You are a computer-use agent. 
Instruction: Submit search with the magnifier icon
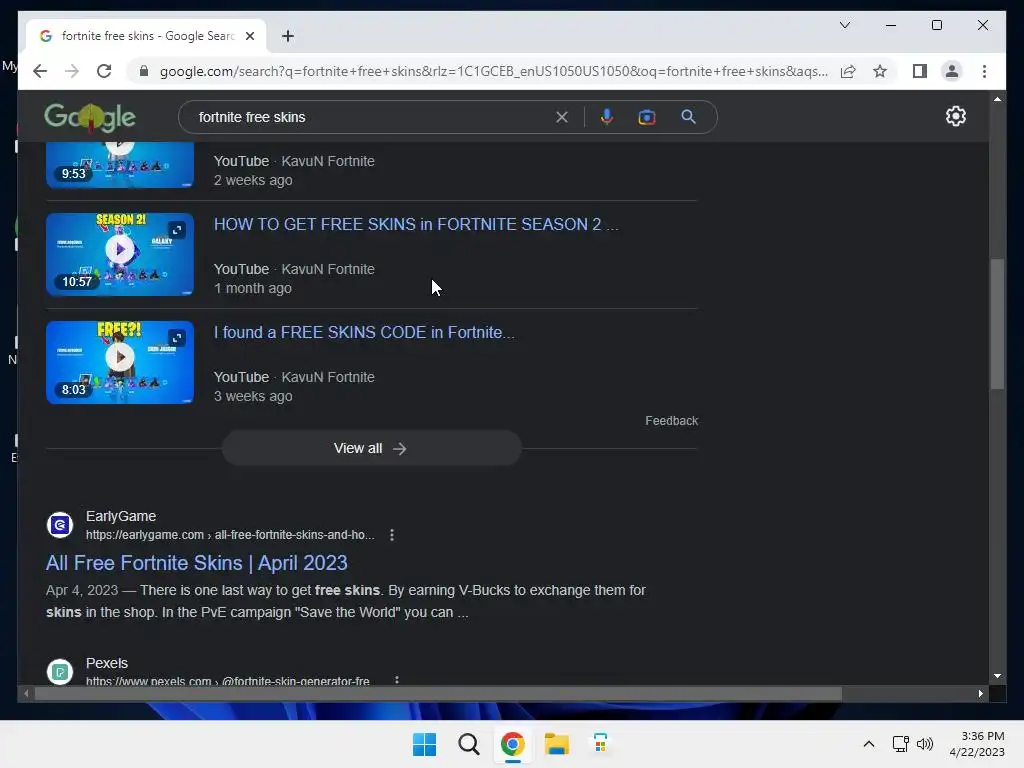(688, 117)
